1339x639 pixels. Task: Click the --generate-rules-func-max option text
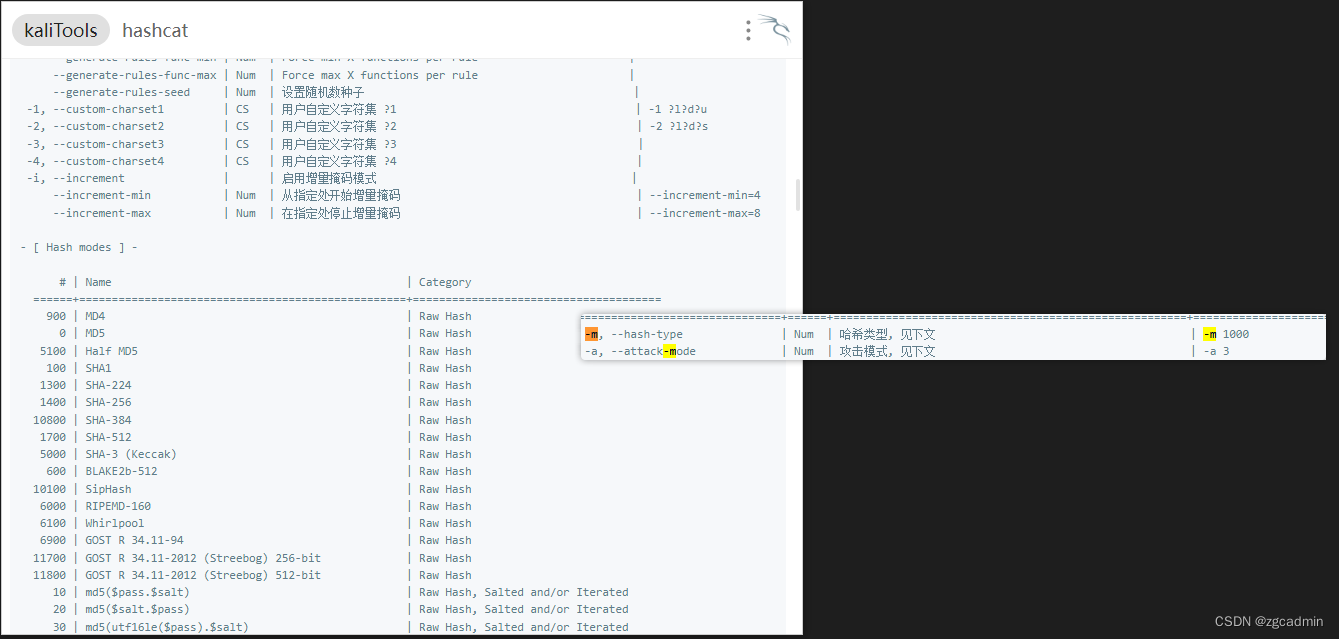[x=134, y=75]
